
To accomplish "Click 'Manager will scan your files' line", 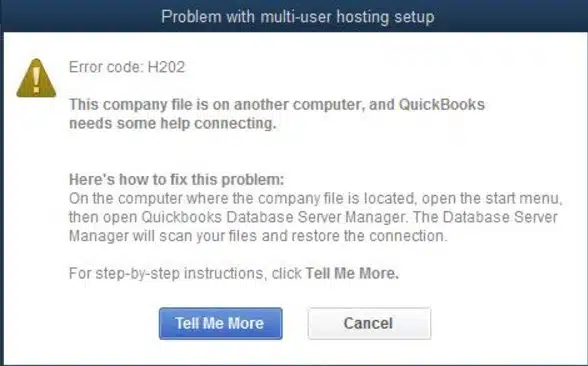I will tap(163, 236).
